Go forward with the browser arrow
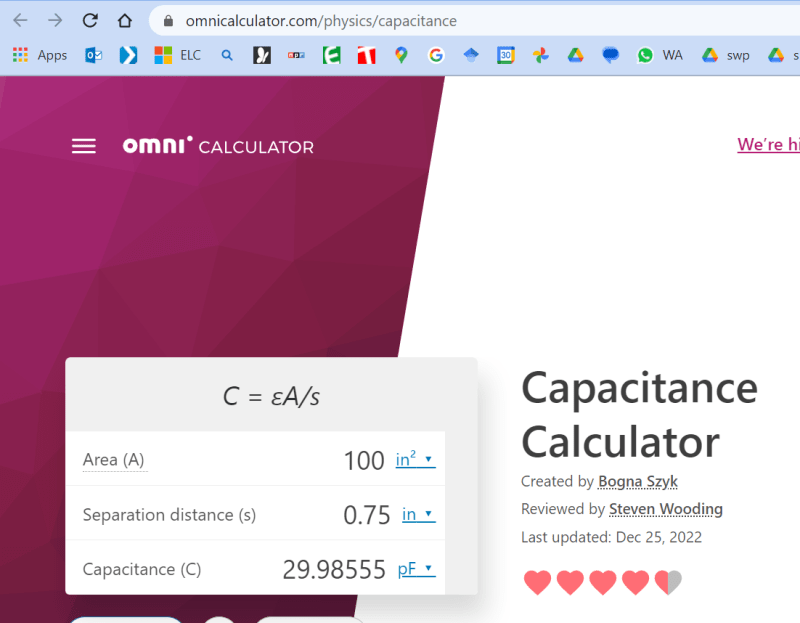800x623 pixels. [x=55, y=20]
